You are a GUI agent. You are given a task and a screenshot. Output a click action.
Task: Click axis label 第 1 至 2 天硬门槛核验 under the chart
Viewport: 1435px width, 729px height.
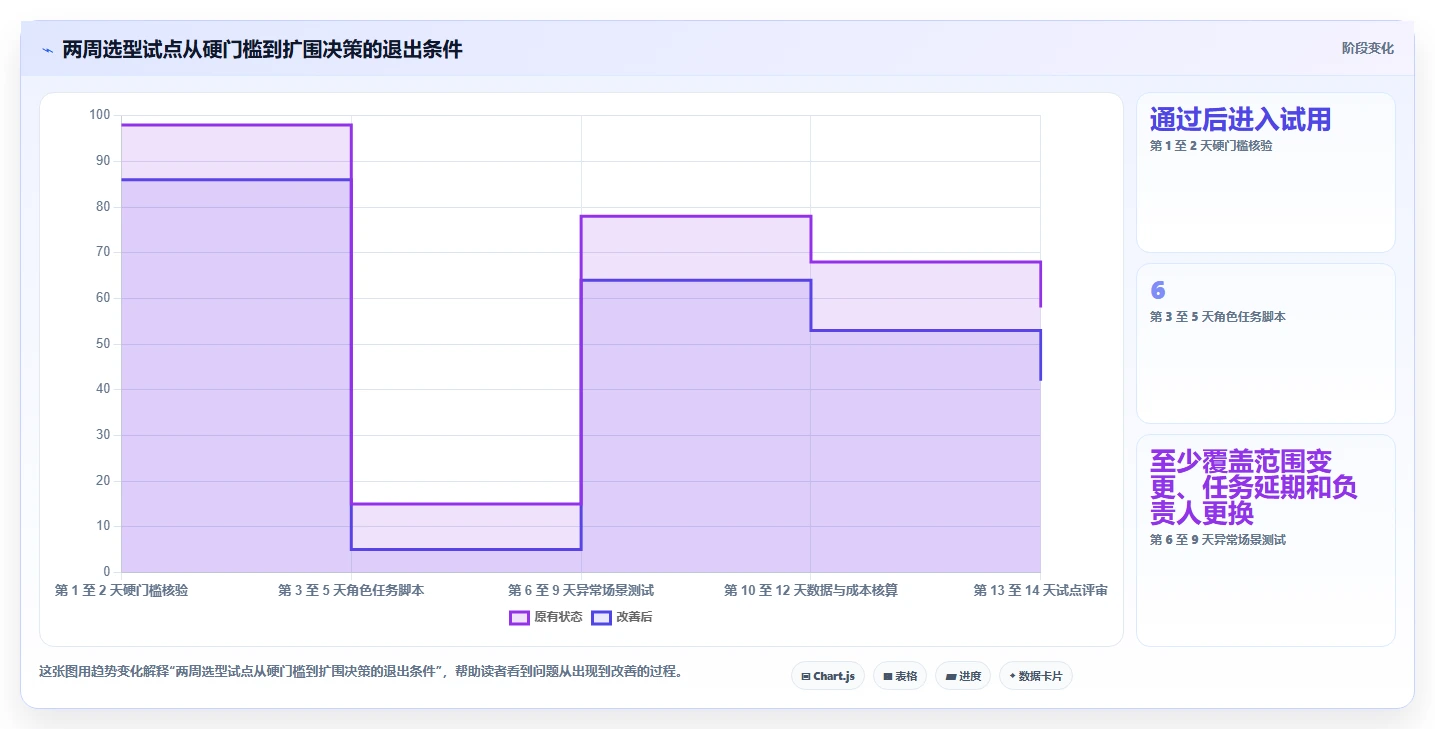point(121,591)
